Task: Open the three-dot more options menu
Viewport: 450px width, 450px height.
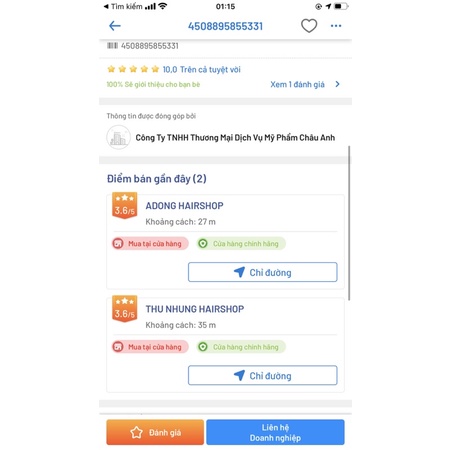Action: (336, 26)
